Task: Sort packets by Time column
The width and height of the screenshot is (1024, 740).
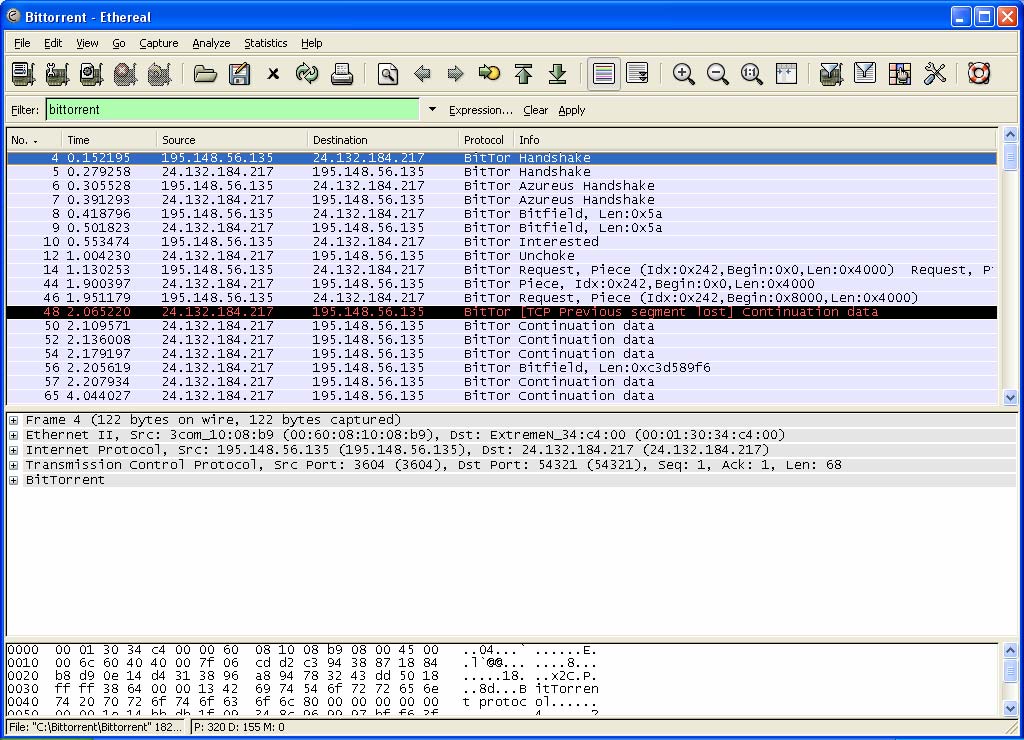Action: [x=109, y=140]
